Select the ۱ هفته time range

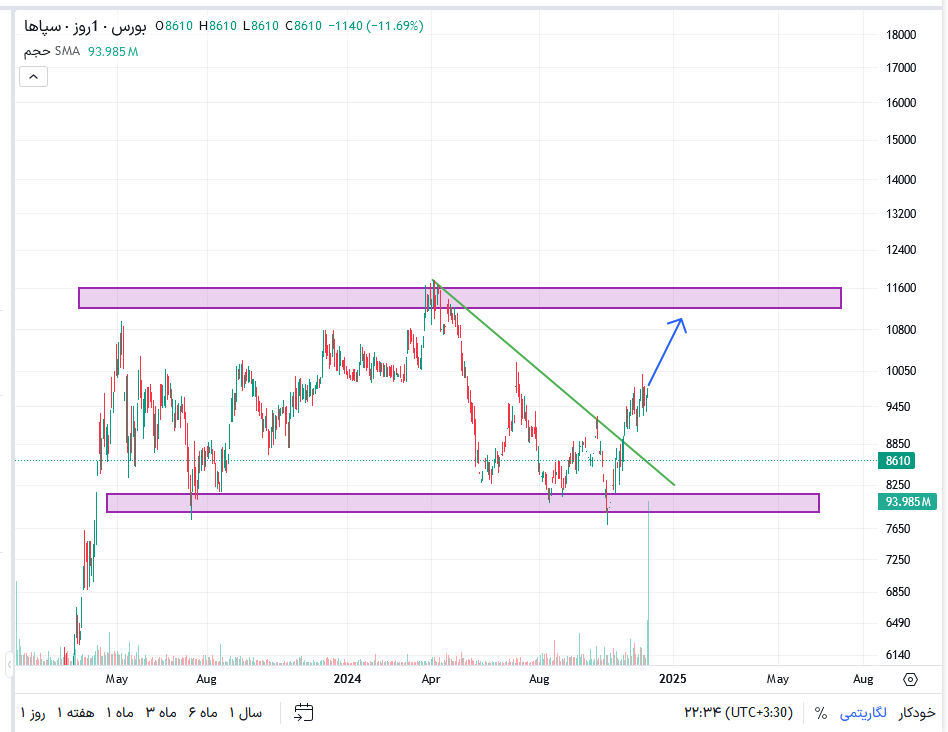point(76,713)
